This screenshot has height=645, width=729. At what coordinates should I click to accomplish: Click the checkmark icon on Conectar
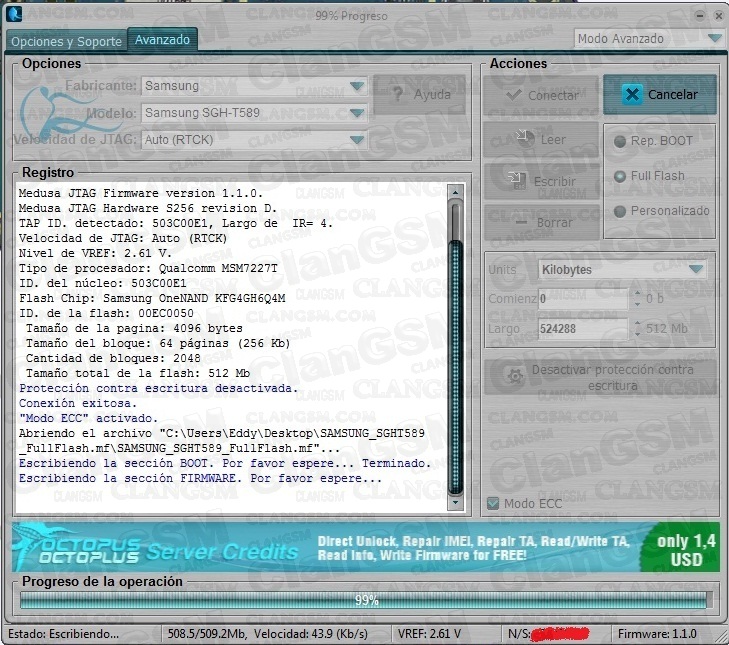tap(514, 95)
